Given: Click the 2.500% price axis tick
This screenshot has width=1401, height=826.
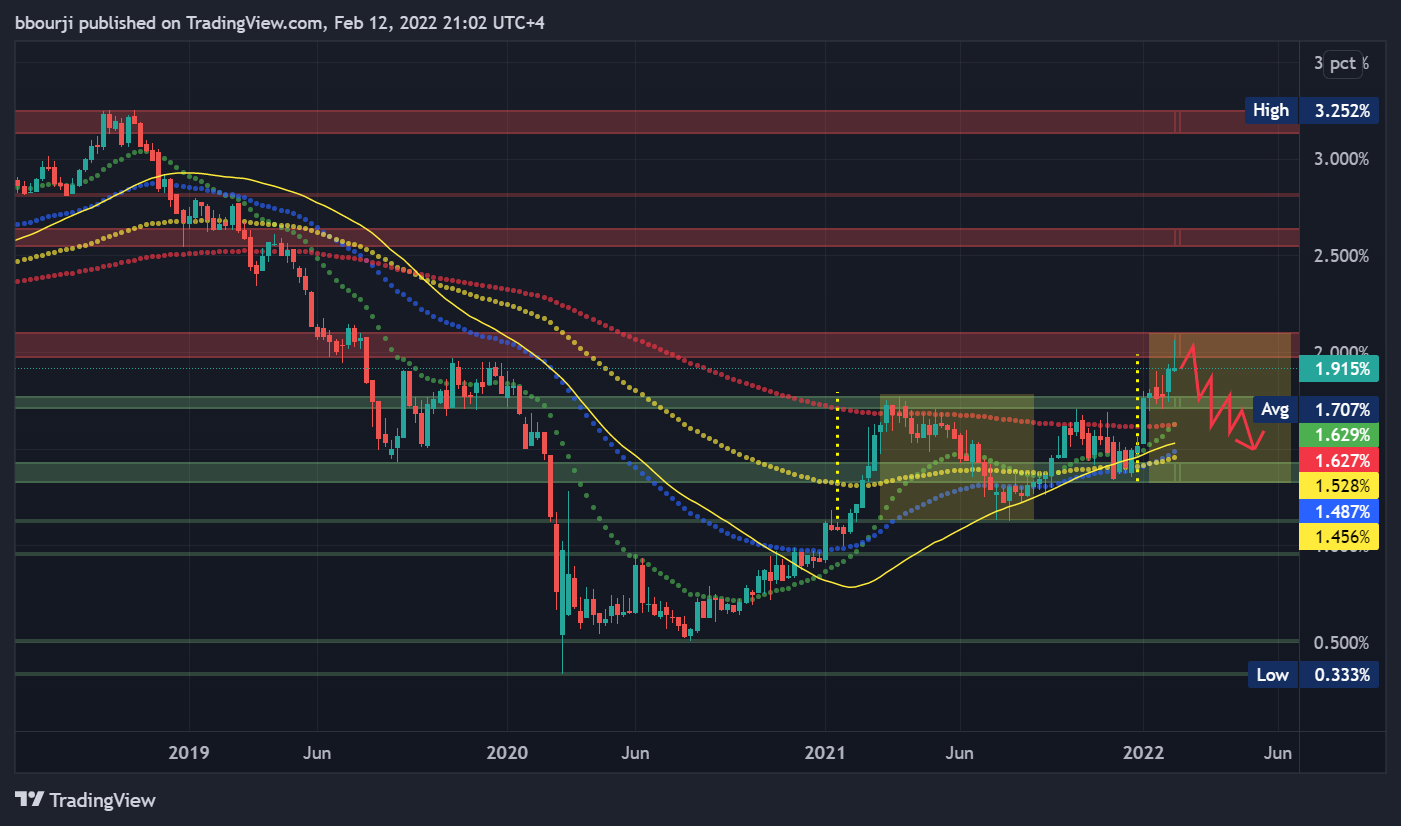Looking at the screenshot, I should click(1340, 255).
